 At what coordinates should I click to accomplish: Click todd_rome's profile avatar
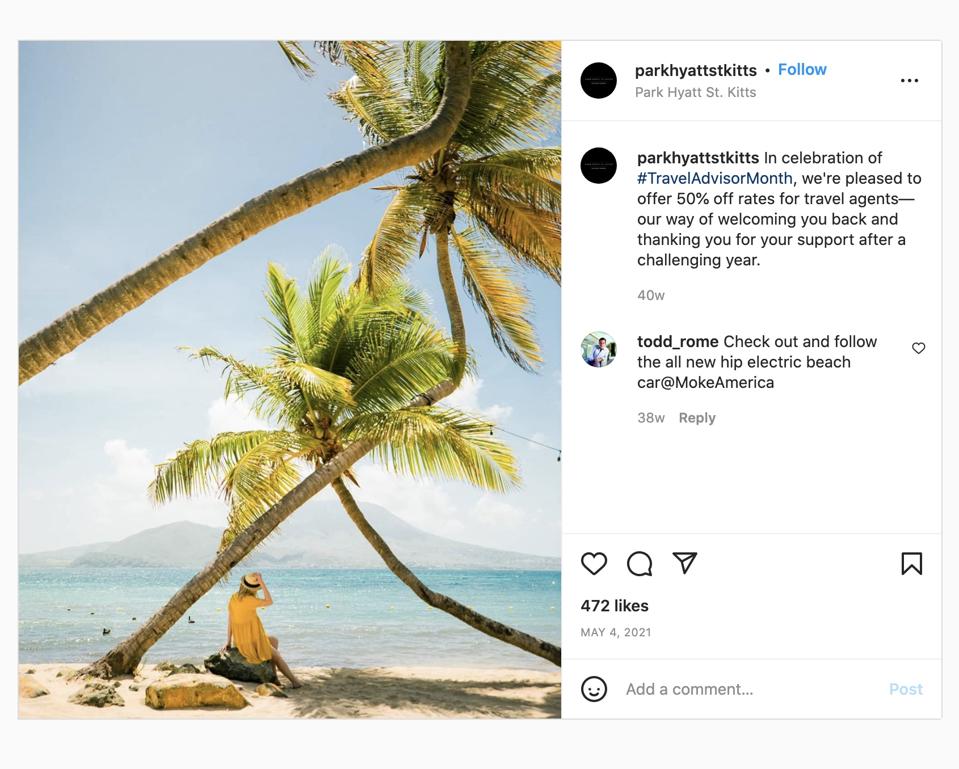[598, 350]
